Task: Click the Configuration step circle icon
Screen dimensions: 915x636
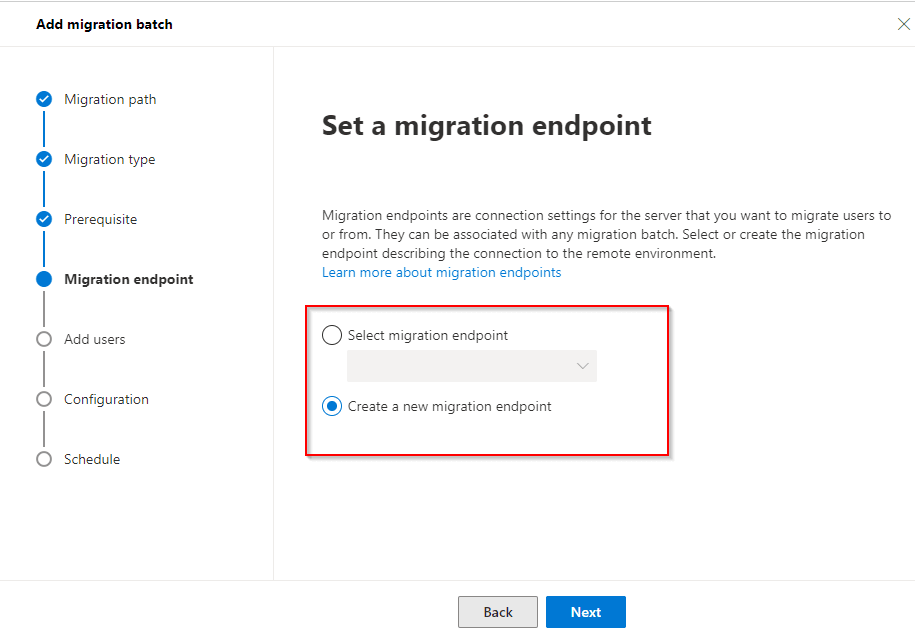Action: (x=44, y=399)
